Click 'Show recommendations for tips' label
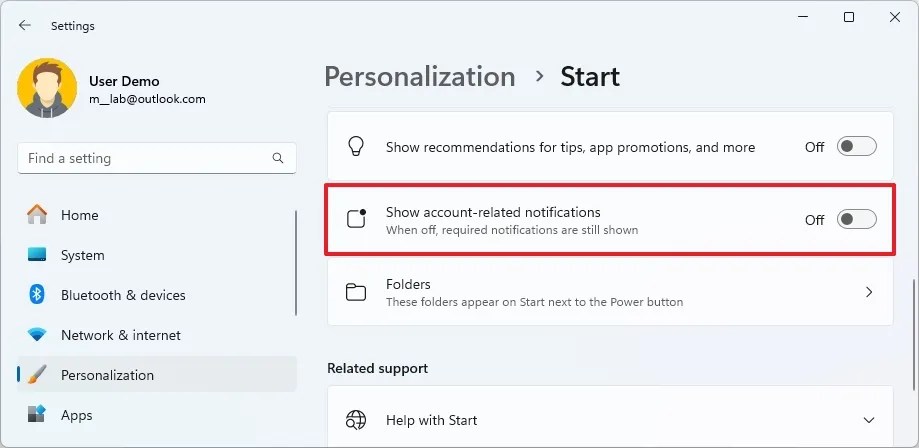Viewport: 919px width, 448px height. coord(570,147)
